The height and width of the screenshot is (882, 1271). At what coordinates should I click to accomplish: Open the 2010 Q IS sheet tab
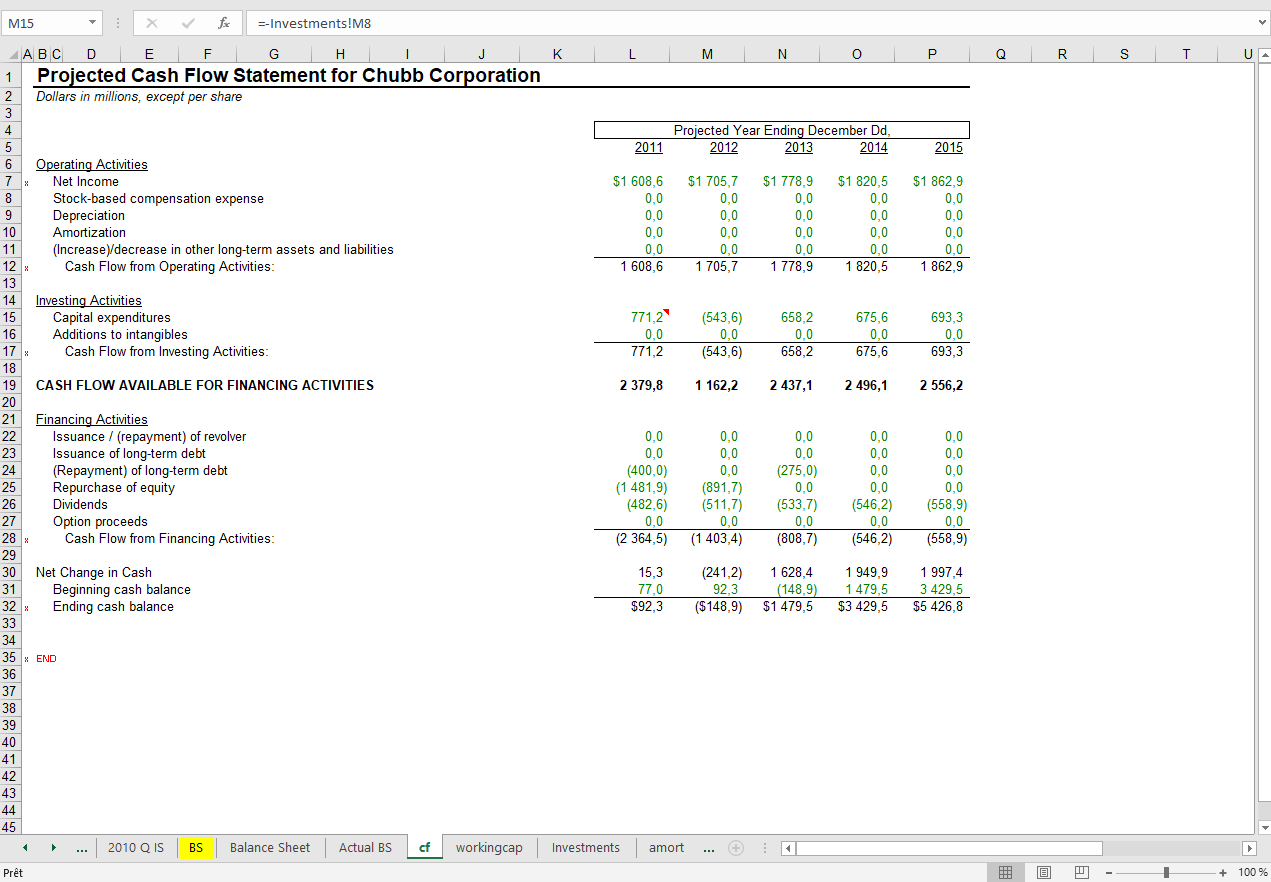pyautogui.click(x=136, y=848)
